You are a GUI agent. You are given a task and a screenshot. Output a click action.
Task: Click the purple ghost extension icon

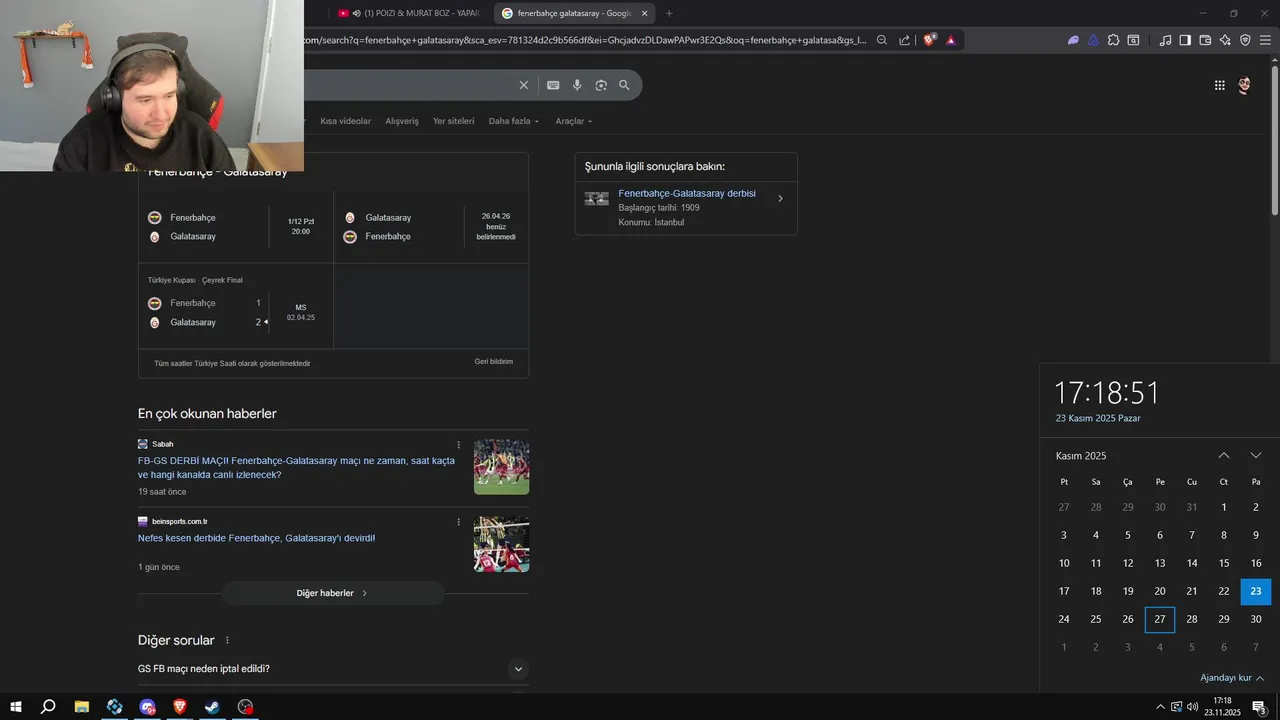click(x=1073, y=40)
